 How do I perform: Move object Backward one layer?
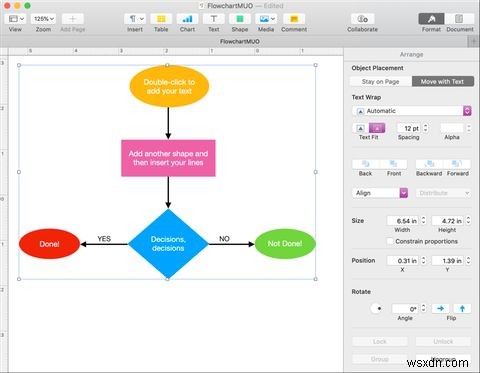[429, 164]
